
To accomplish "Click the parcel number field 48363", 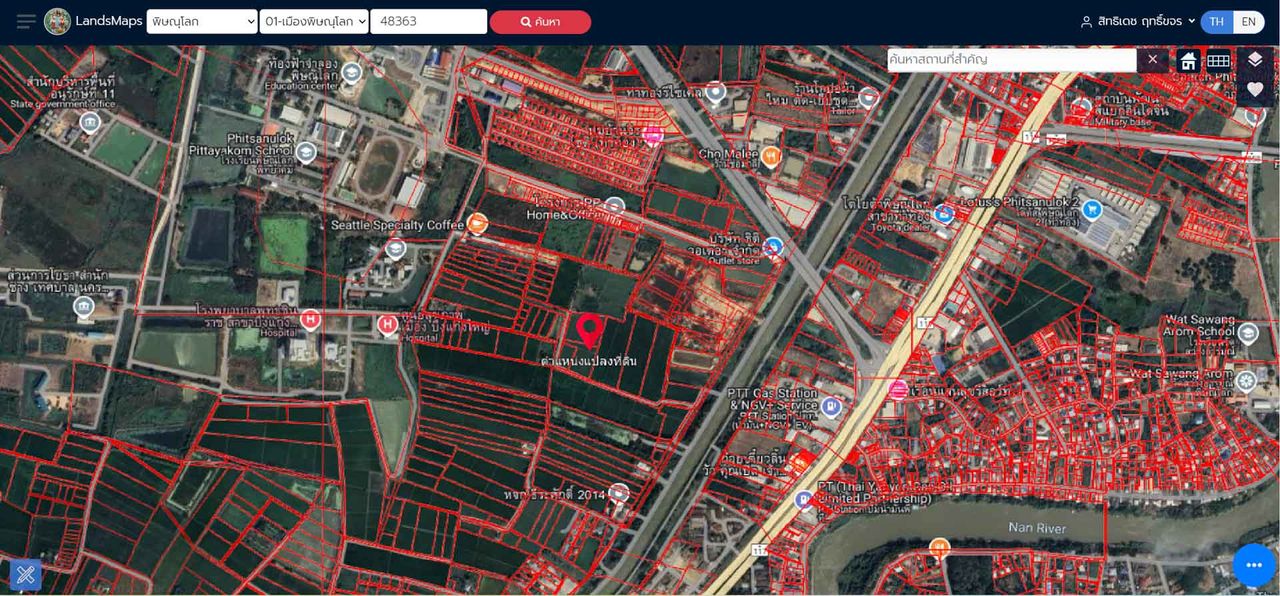I will 428,22.
